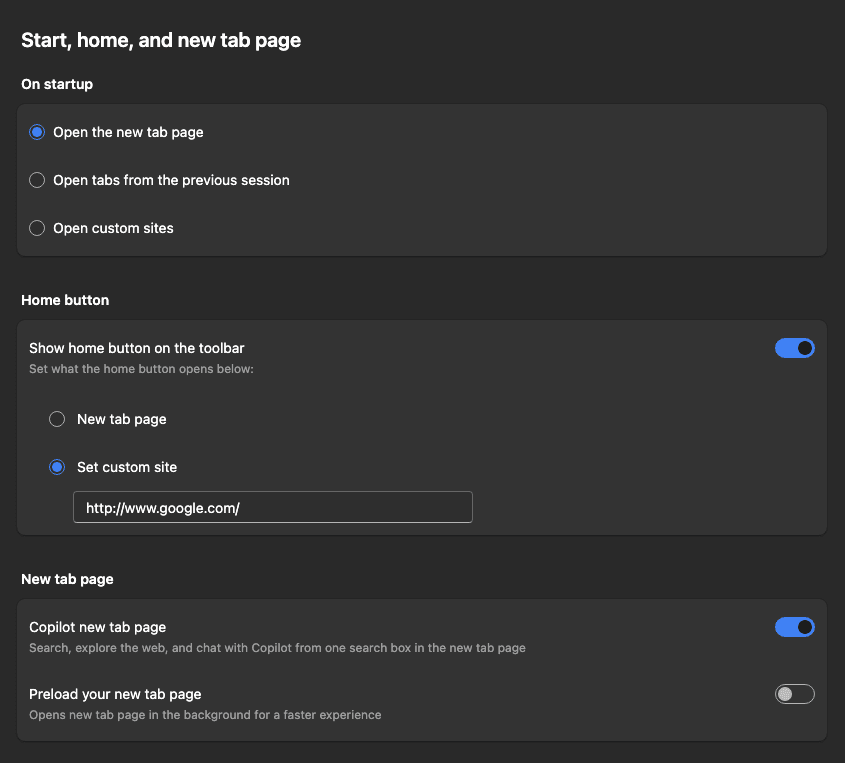Screen dimensions: 845x763
Task: Click the "Copilot new tab page" label text
Action: coord(98,627)
